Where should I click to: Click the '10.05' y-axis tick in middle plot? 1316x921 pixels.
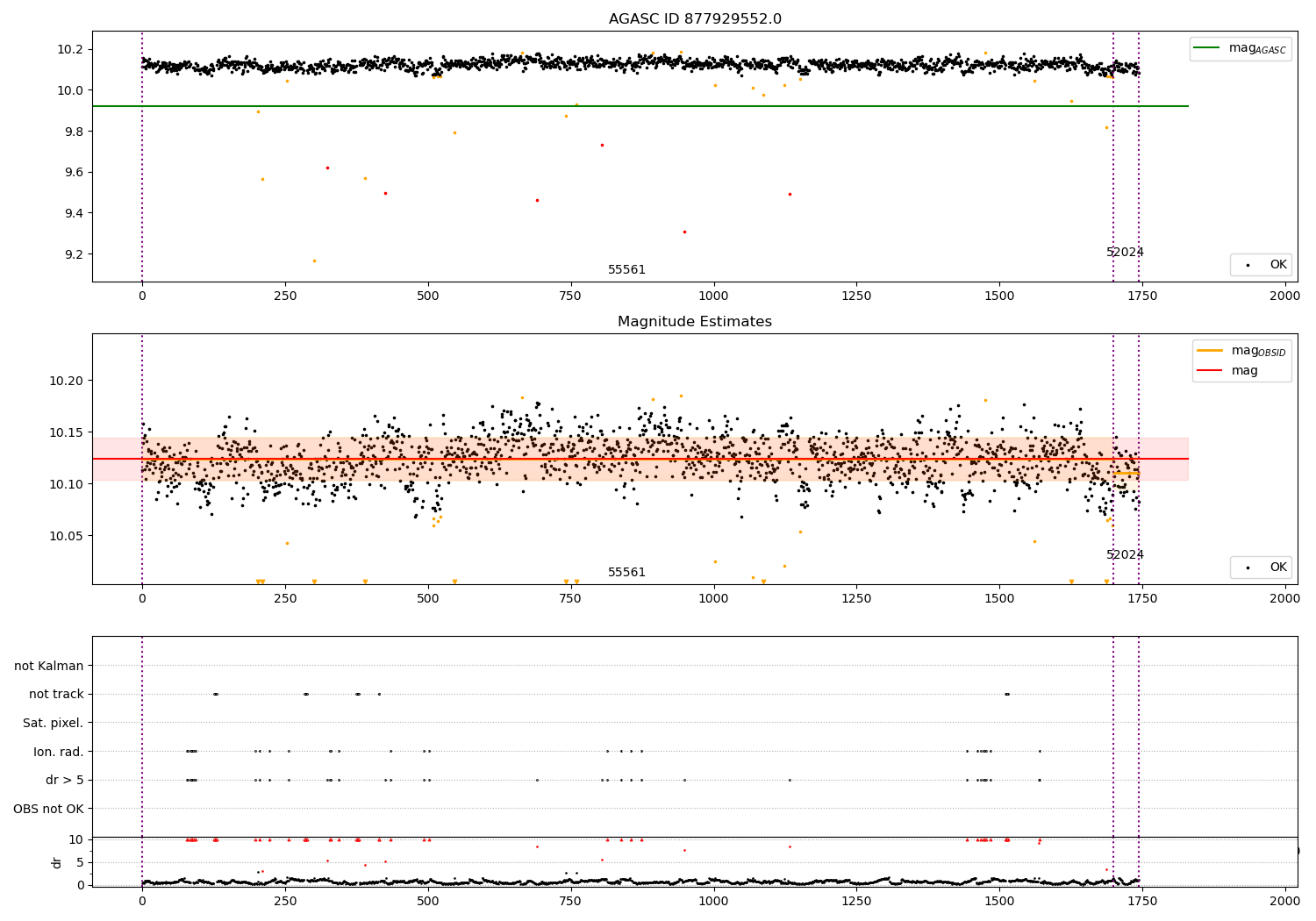(x=67, y=536)
